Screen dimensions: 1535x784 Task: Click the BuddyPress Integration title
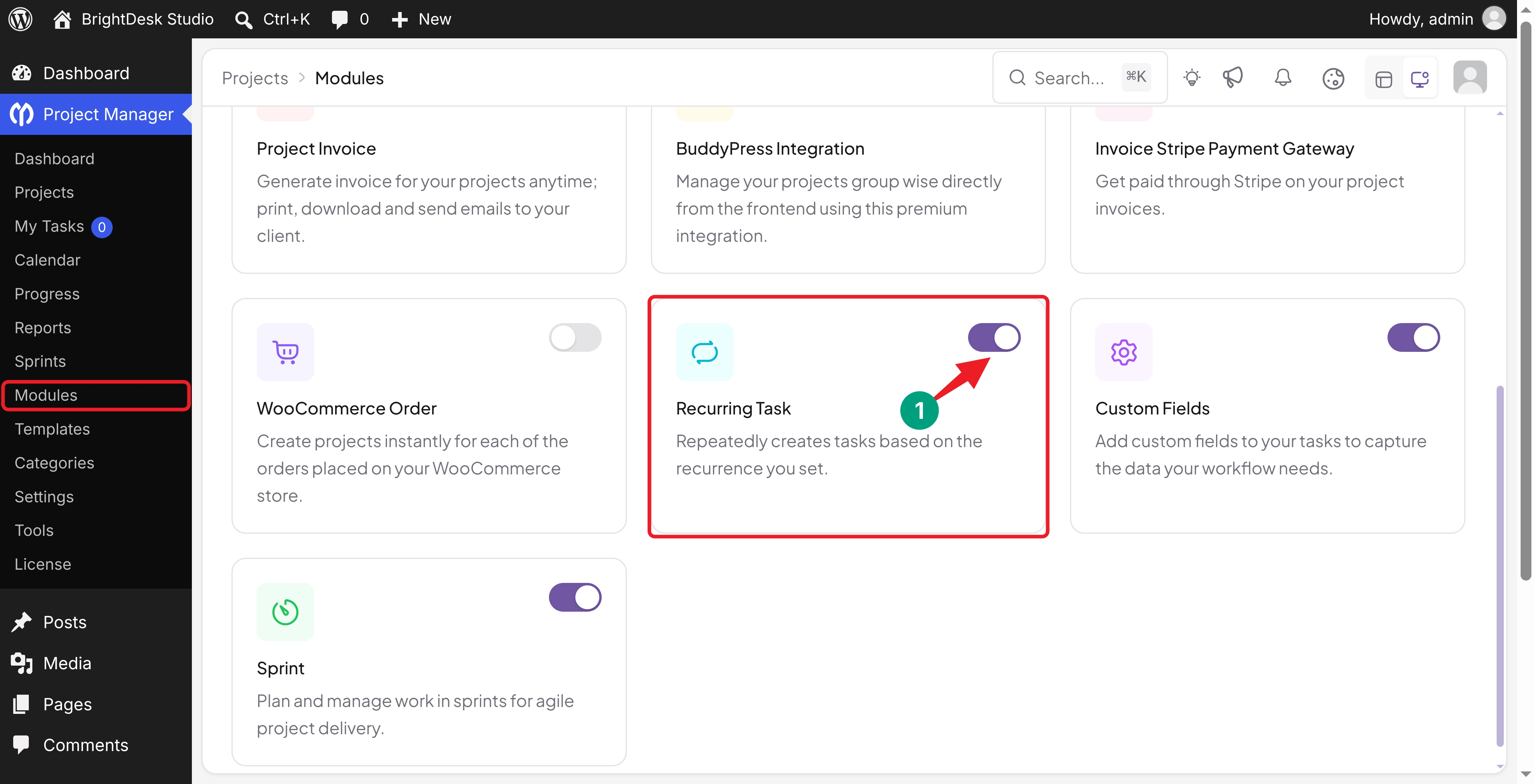[770, 148]
